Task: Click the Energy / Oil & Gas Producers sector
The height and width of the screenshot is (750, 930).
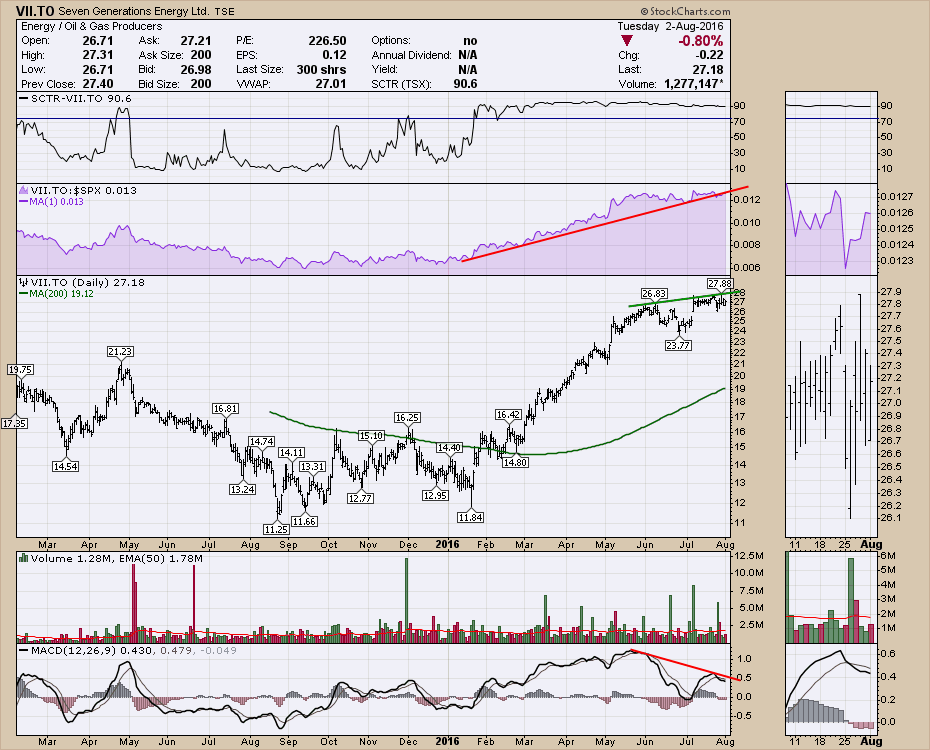Action: pyautogui.click(x=91, y=26)
